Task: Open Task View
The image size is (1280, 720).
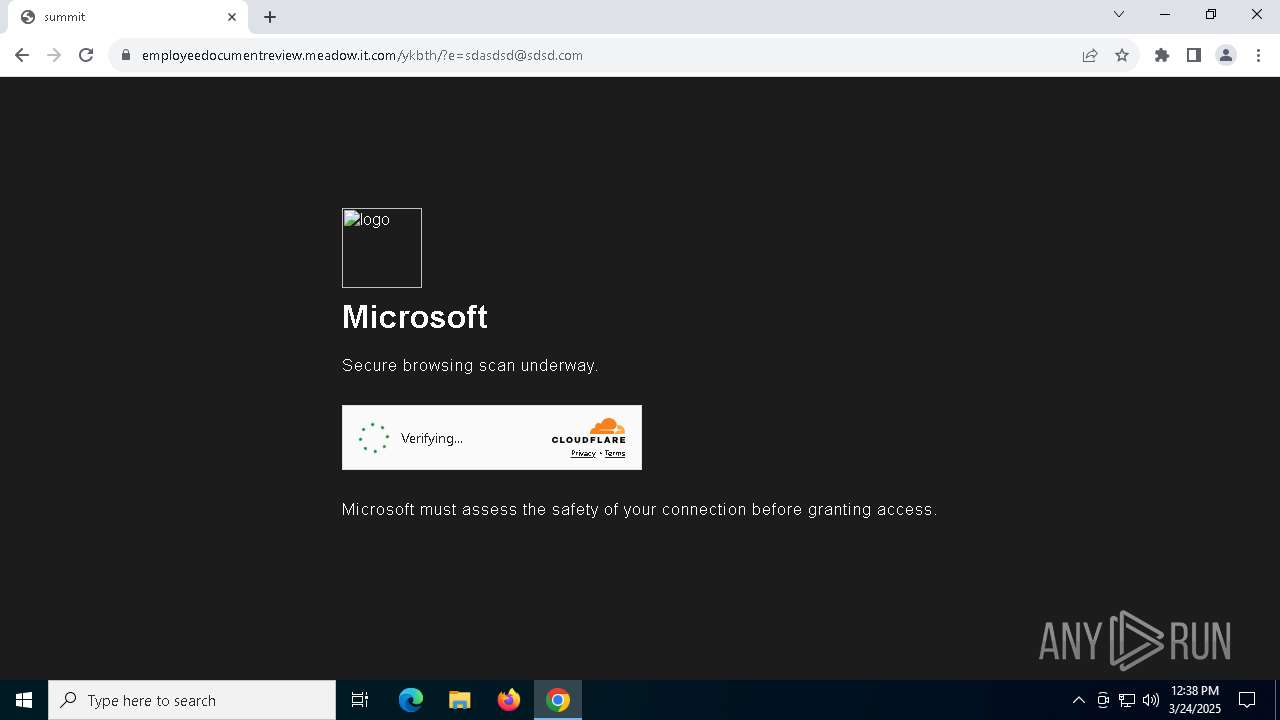Action: [360, 700]
